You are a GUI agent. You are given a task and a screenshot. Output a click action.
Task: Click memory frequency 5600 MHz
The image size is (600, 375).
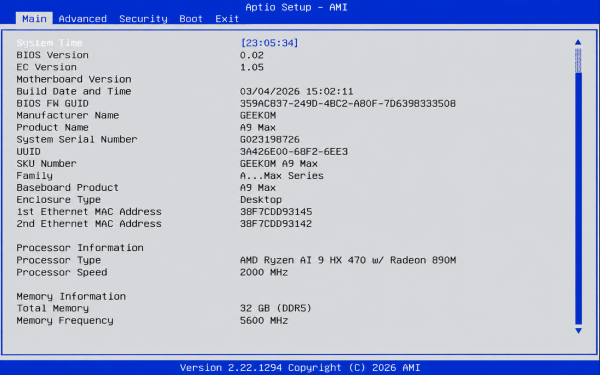pos(264,321)
